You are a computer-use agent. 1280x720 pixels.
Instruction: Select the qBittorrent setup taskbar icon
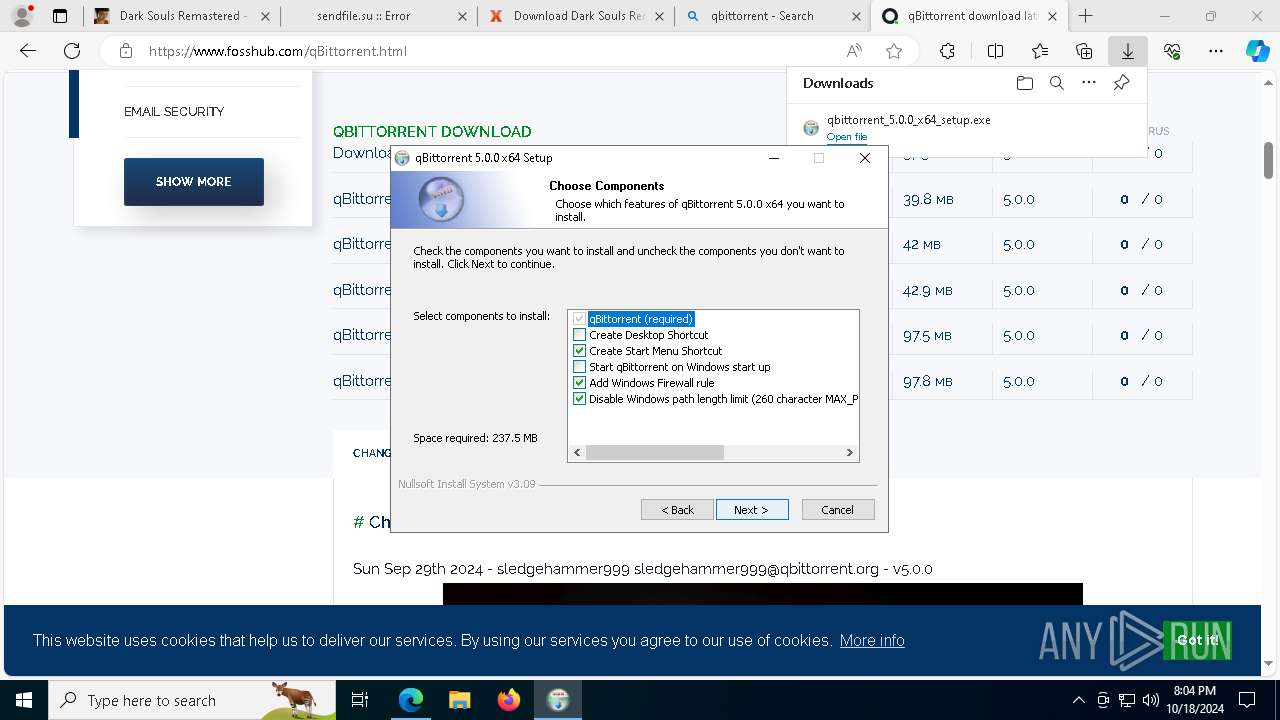pyautogui.click(x=558, y=700)
